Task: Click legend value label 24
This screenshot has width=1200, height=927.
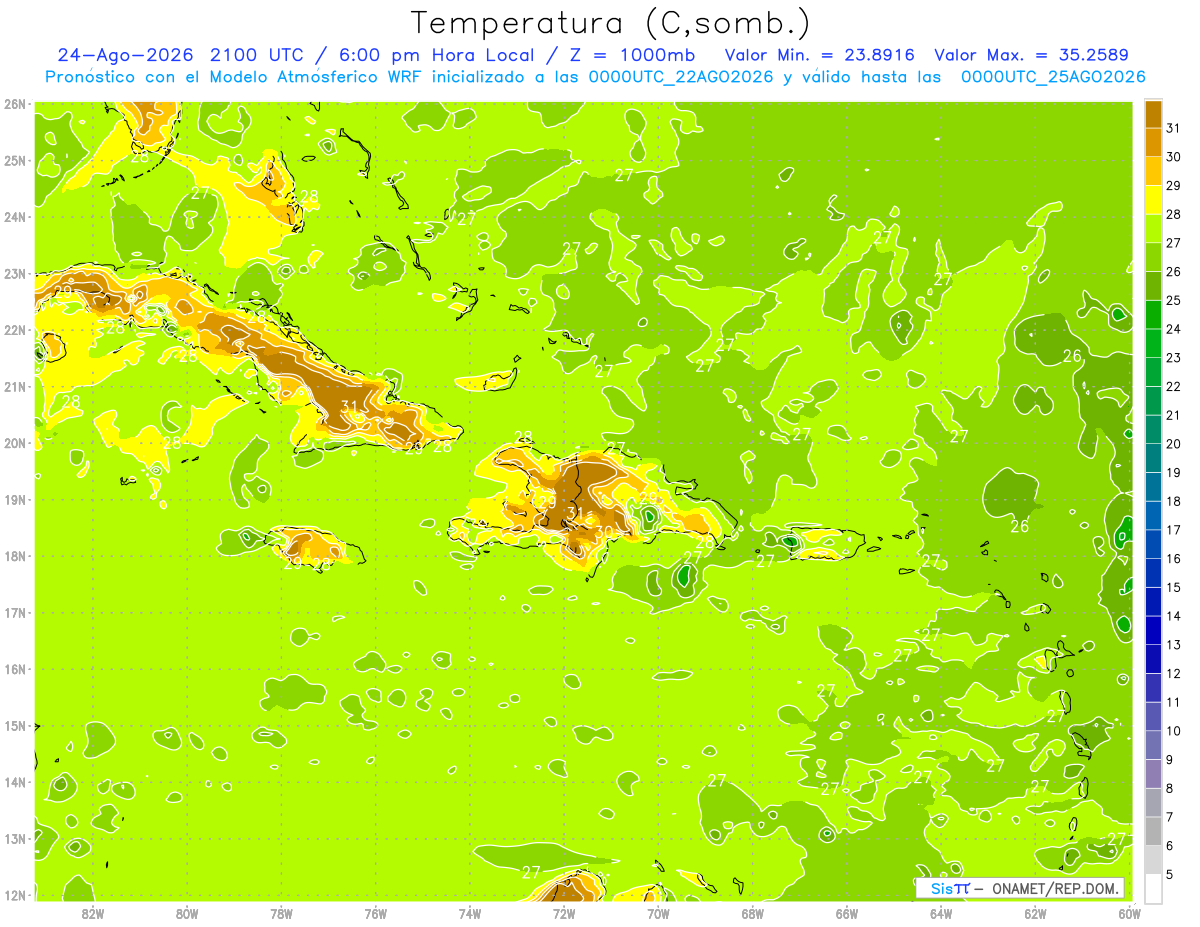Action: (1173, 329)
